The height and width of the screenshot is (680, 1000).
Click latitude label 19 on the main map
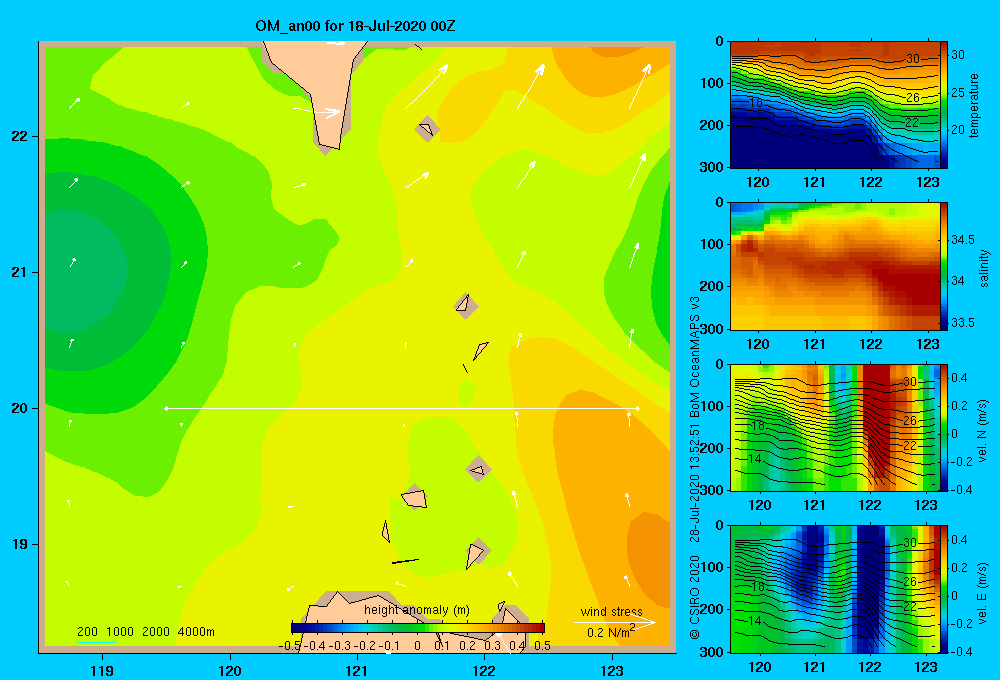tap(20, 544)
